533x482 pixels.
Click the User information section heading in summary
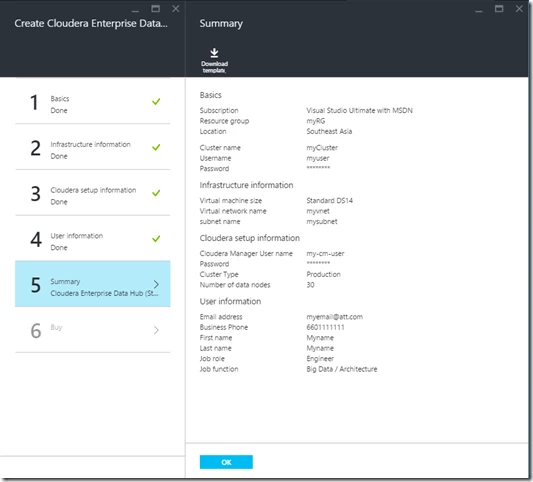230,301
